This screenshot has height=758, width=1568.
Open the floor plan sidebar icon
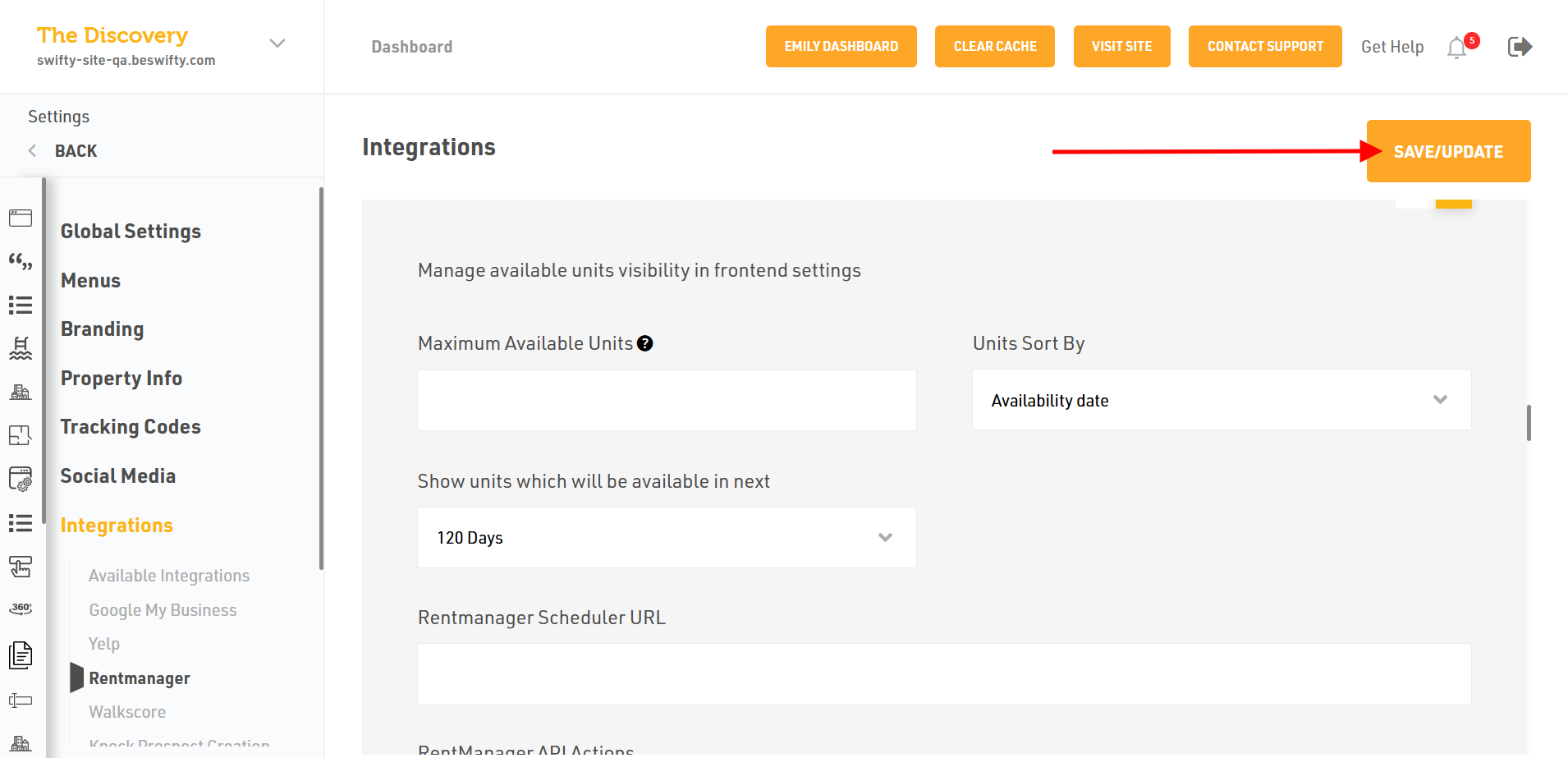pos(21,435)
